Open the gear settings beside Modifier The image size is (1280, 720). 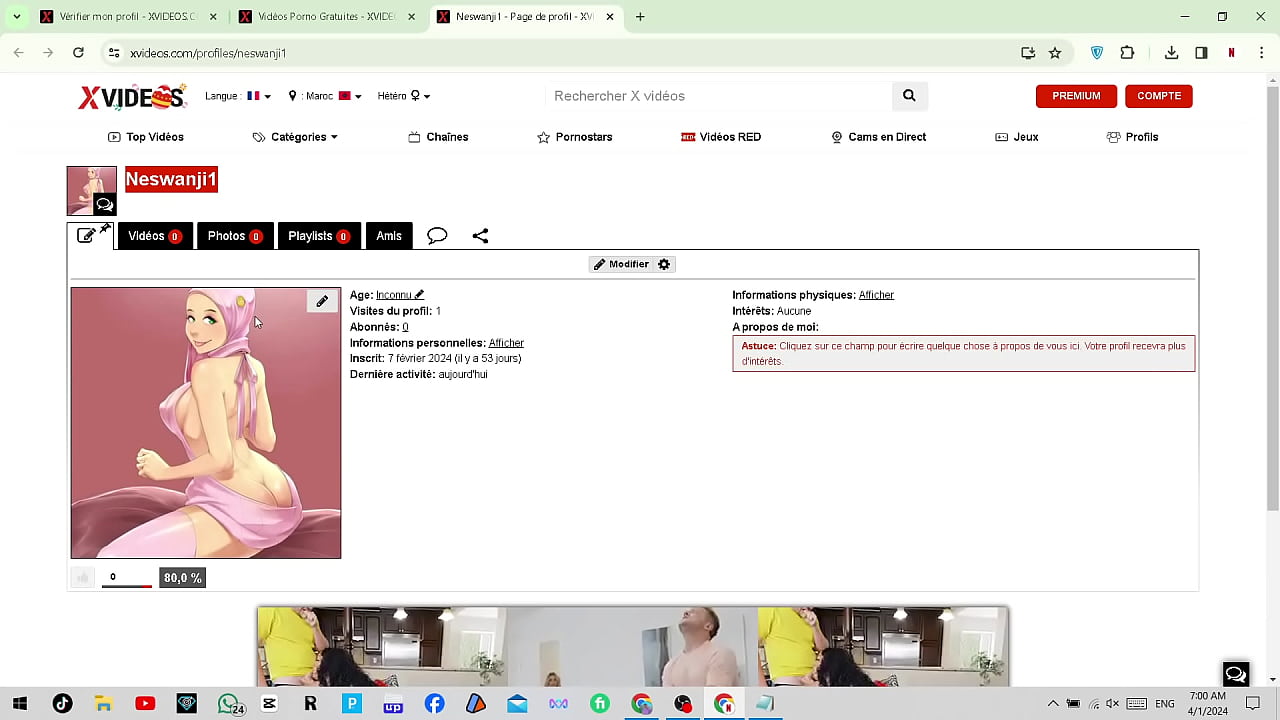664,264
